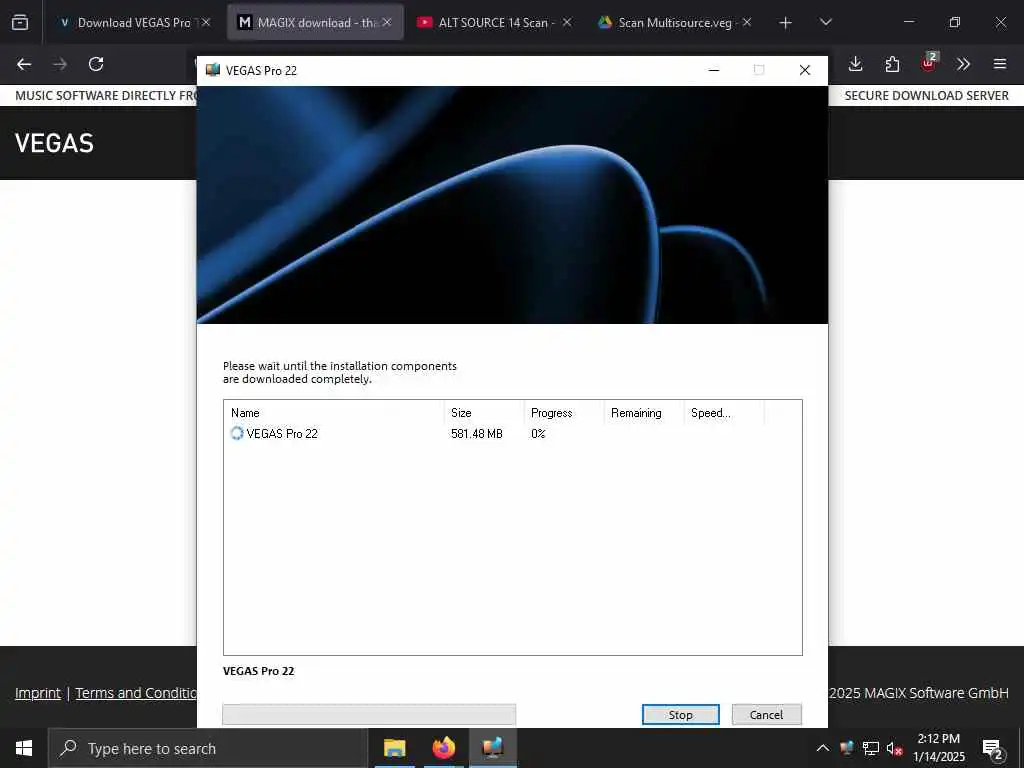This screenshot has height=768, width=1024.
Task: Minimize the VEGAS Pro 22 installer window
Action: pyautogui.click(x=714, y=70)
